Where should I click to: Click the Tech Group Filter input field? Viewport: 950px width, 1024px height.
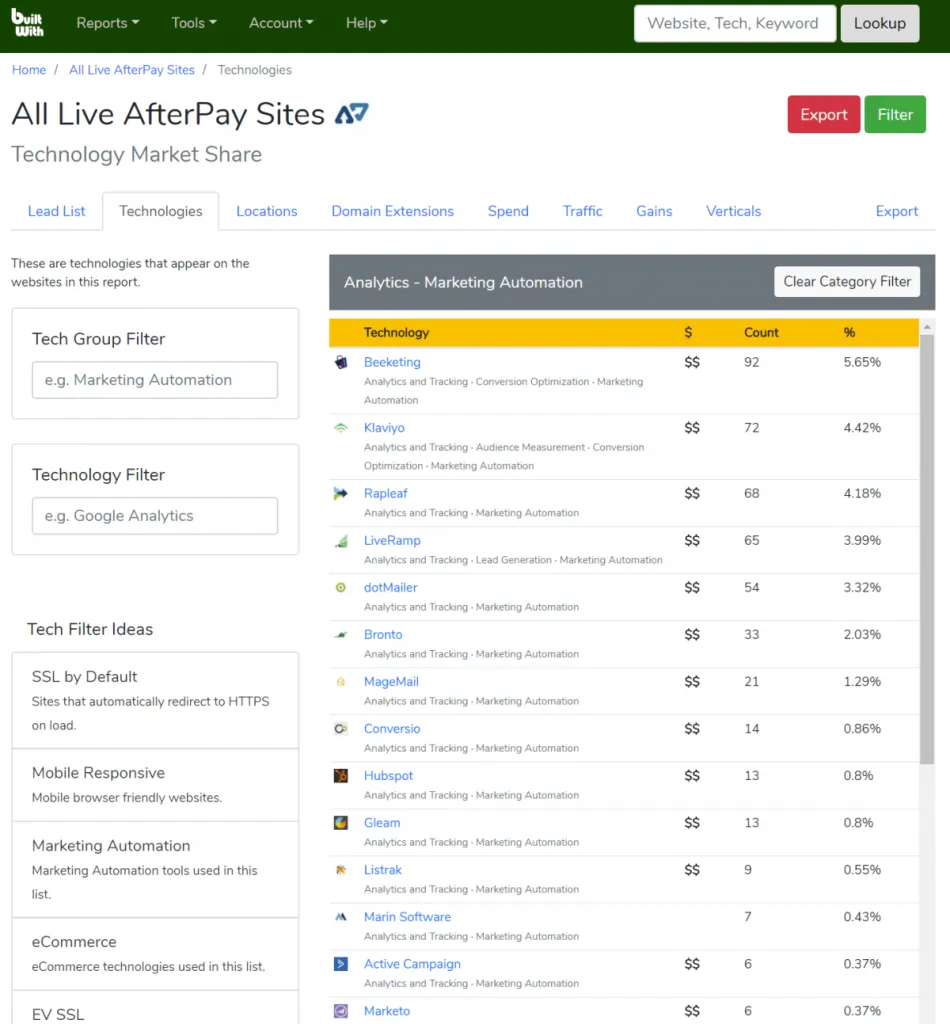[x=155, y=380]
